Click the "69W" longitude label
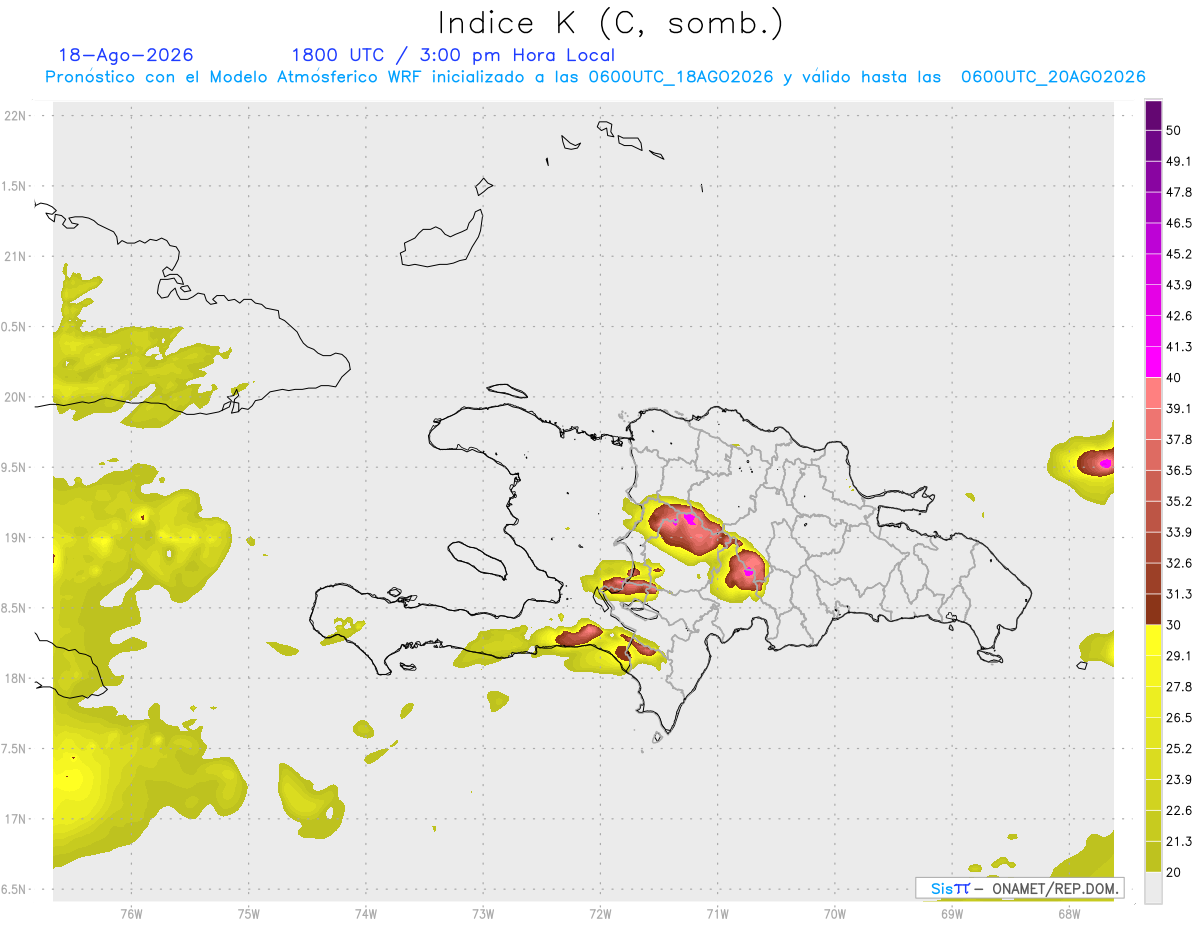The height and width of the screenshot is (927, 1200). [x=952, y=914]
